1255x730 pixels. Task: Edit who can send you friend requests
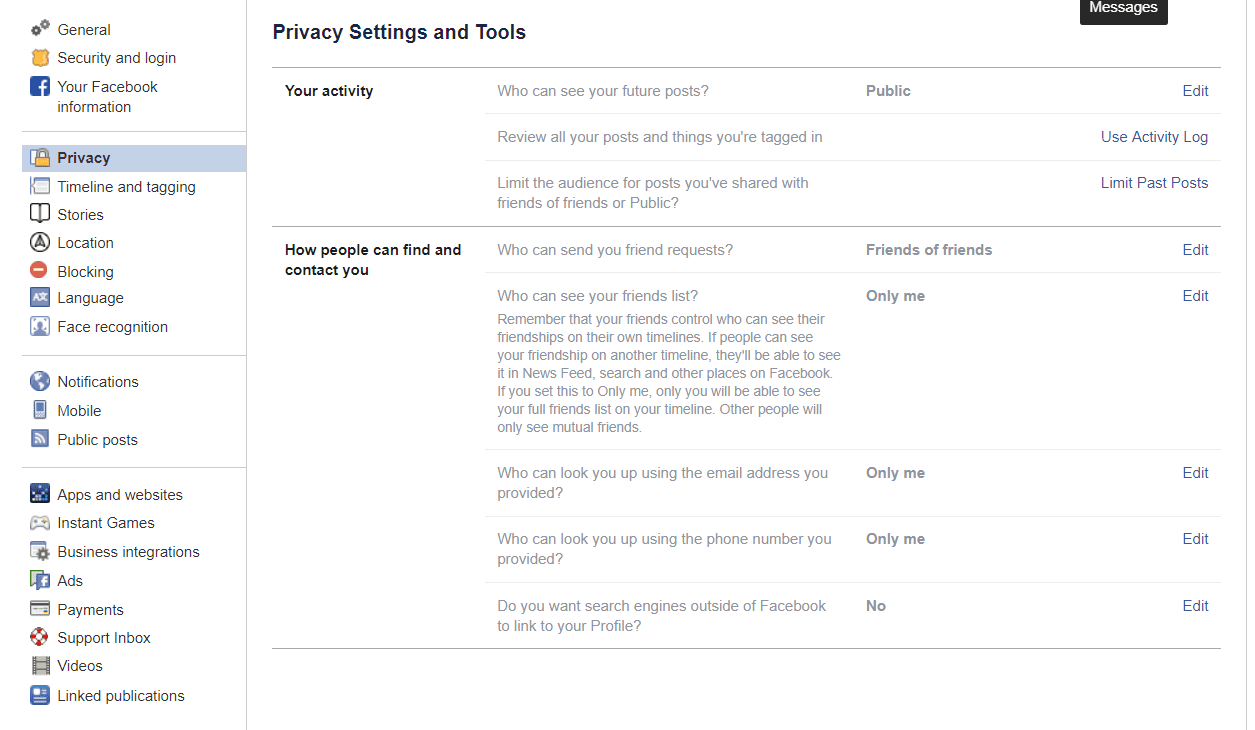[x=1195, y=250]
